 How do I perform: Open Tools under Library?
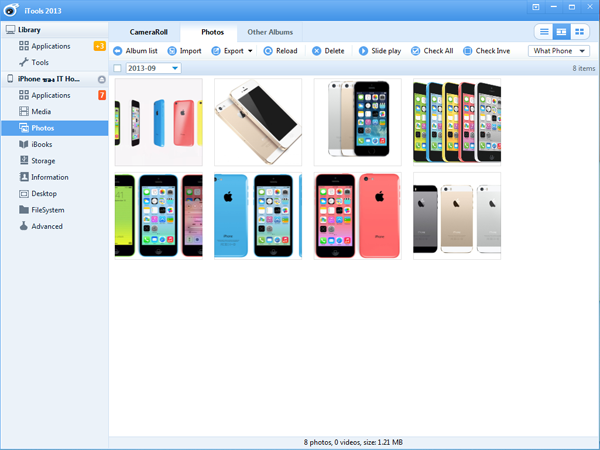click(x=40, y=62)
